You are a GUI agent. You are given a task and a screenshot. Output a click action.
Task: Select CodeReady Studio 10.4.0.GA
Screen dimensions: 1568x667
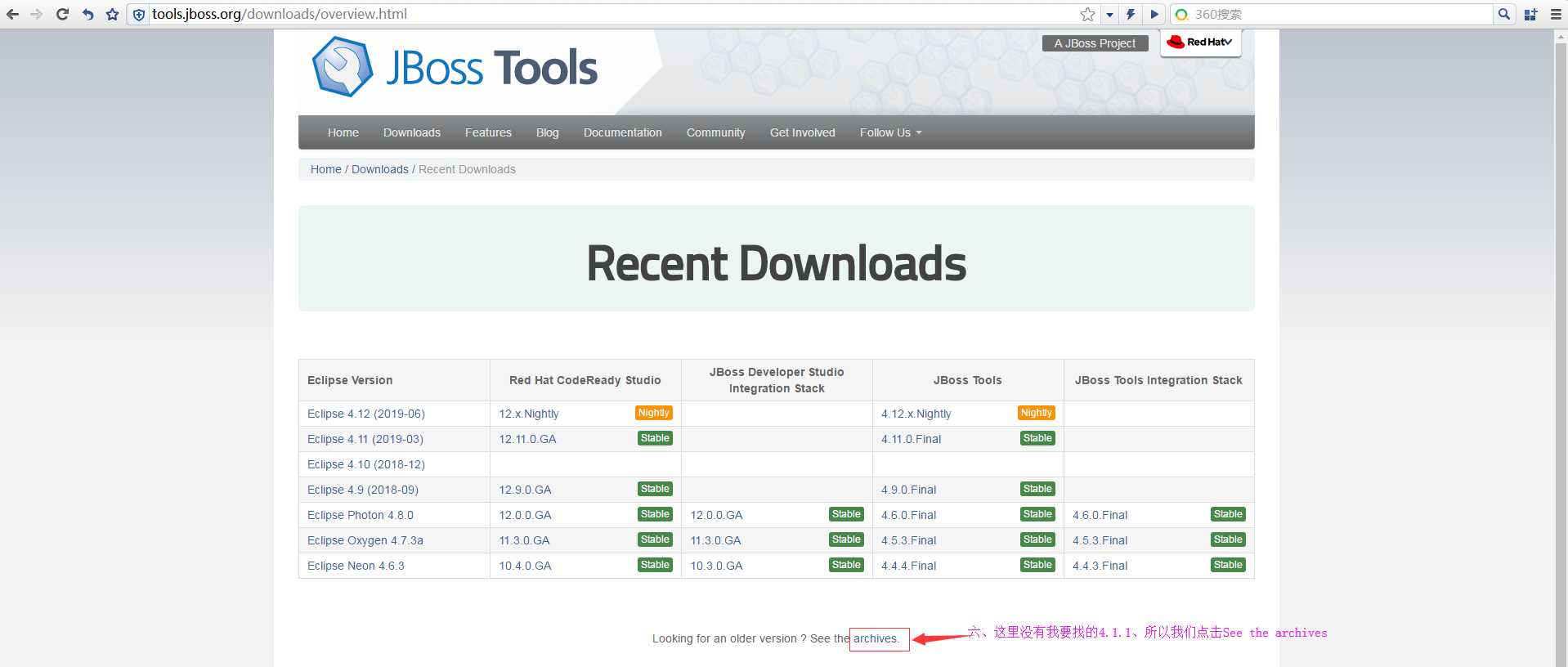click(x=525, y=566)
